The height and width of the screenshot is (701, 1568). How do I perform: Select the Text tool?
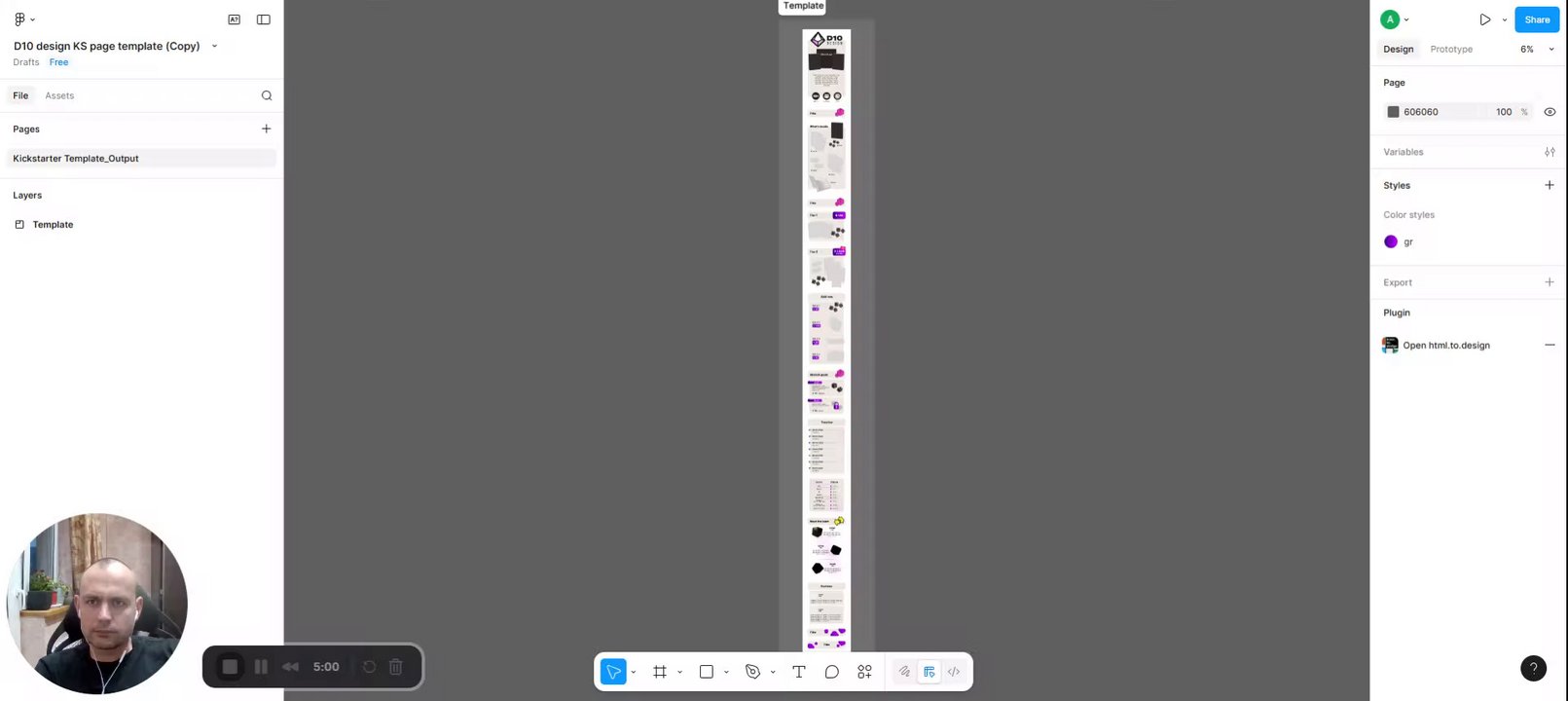[799, 672]
